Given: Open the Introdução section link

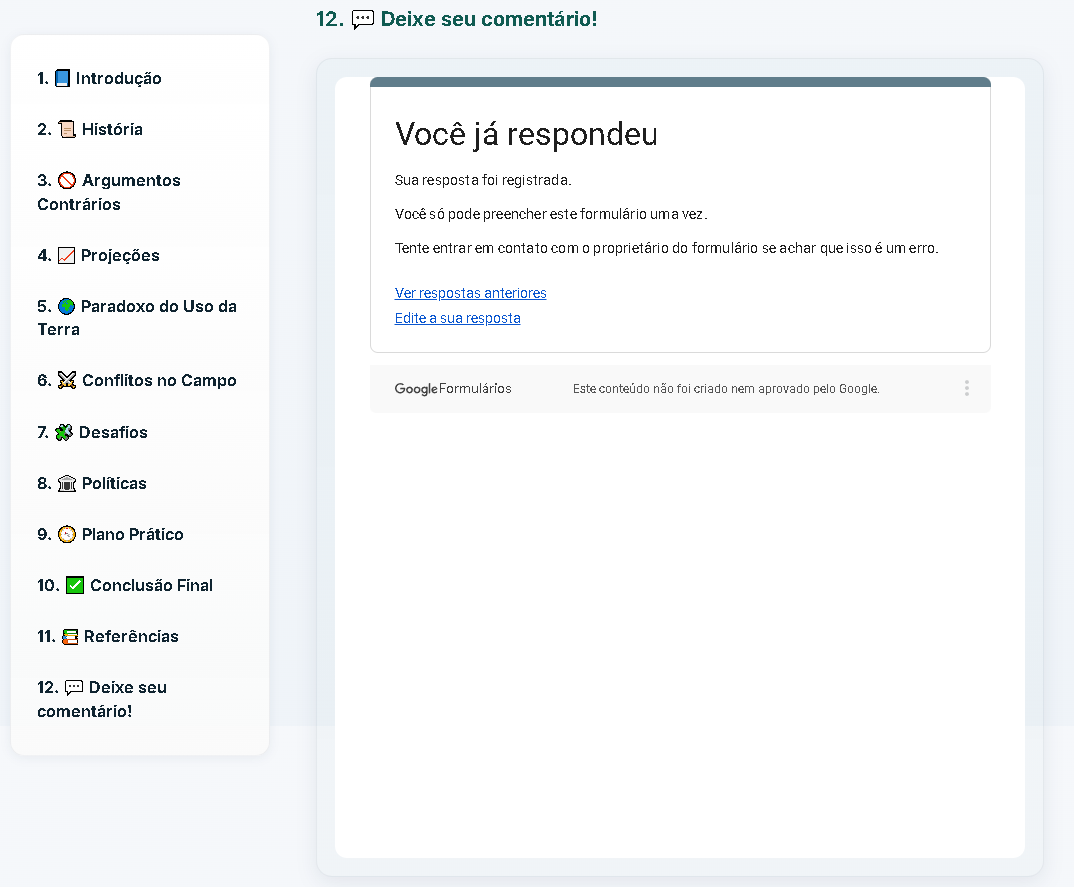Looking at the screenshot, I should pyautogui.click(x=99, y=78).
